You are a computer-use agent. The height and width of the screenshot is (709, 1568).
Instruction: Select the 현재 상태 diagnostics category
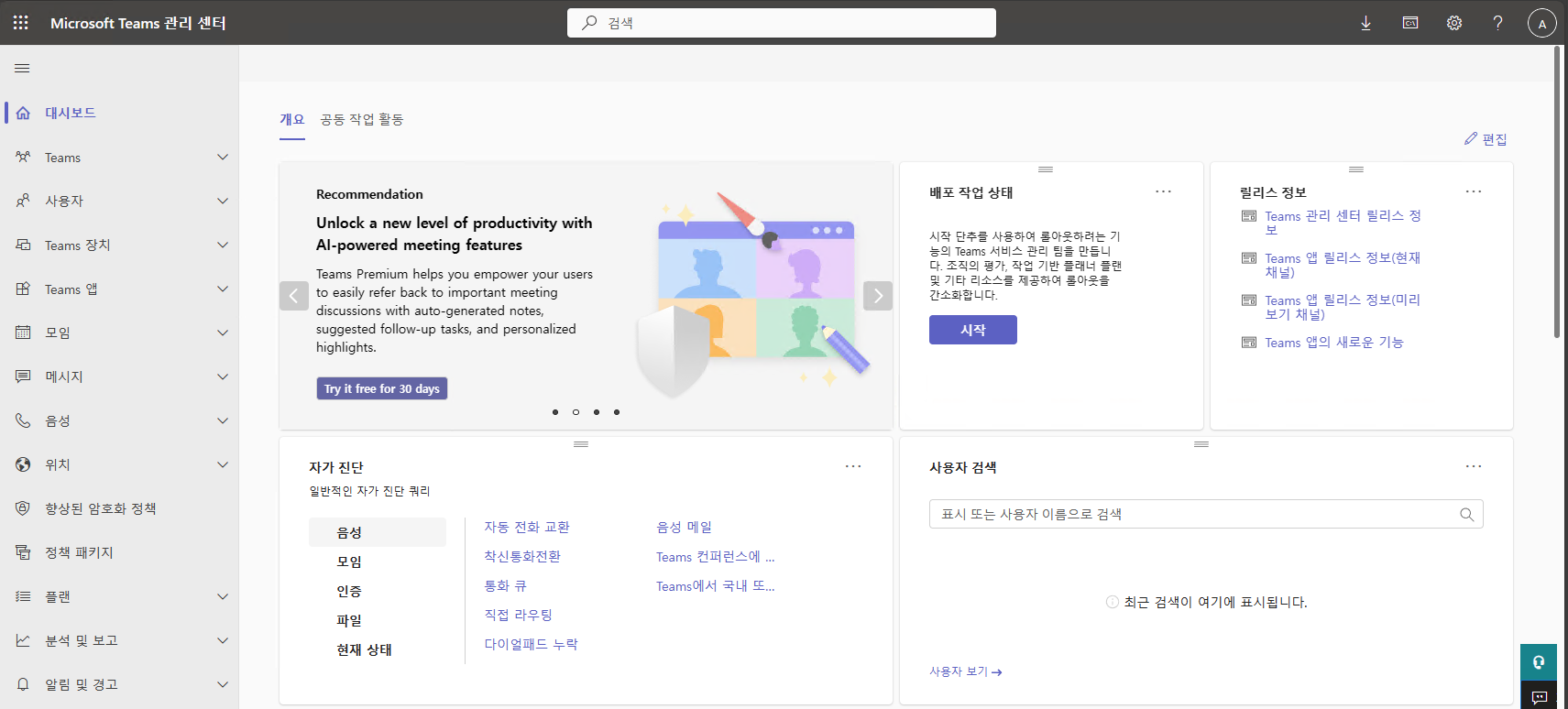(x=378, y=649)
